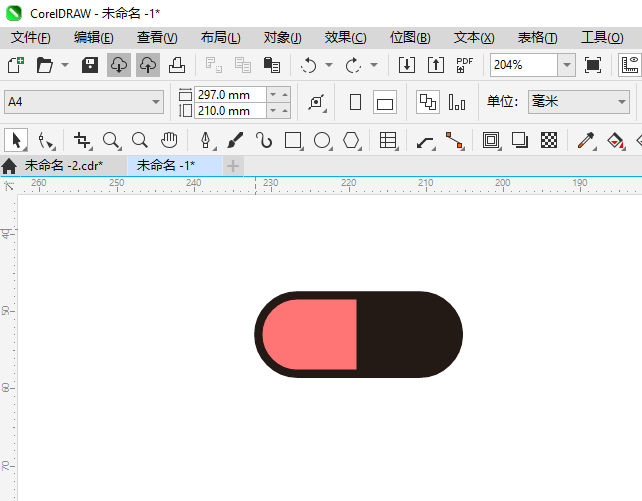Create a new document
The width and height of the screenshot is (642, 501).
(16, 65)
